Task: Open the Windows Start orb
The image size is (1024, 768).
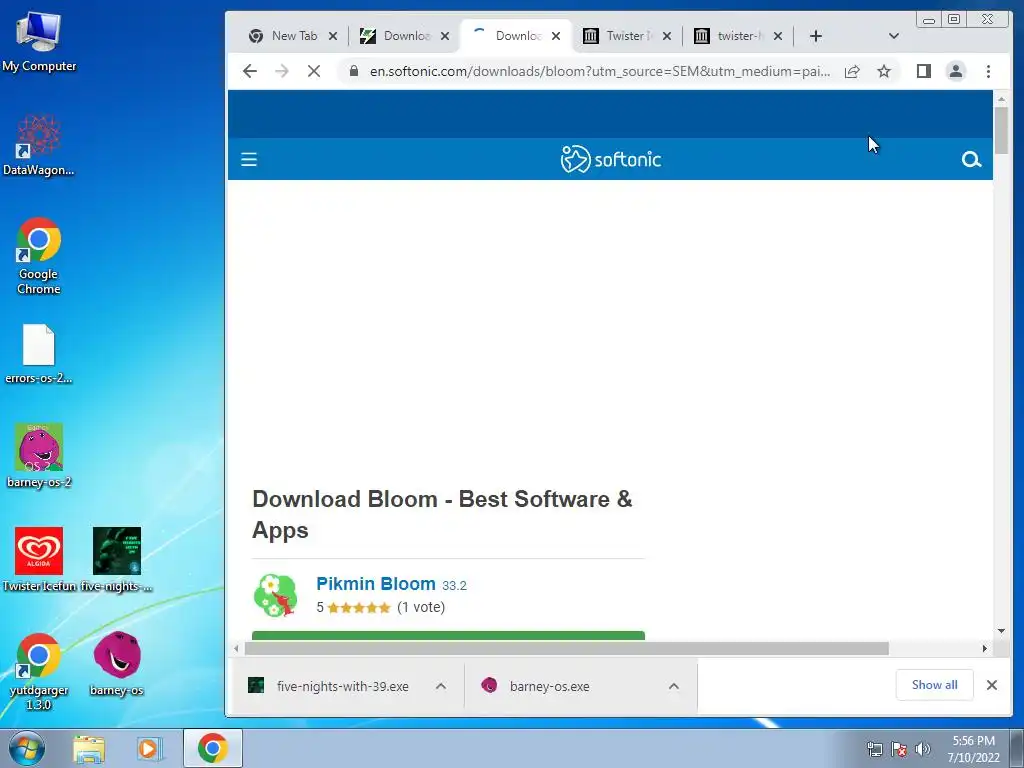Action: coord(27,748)
